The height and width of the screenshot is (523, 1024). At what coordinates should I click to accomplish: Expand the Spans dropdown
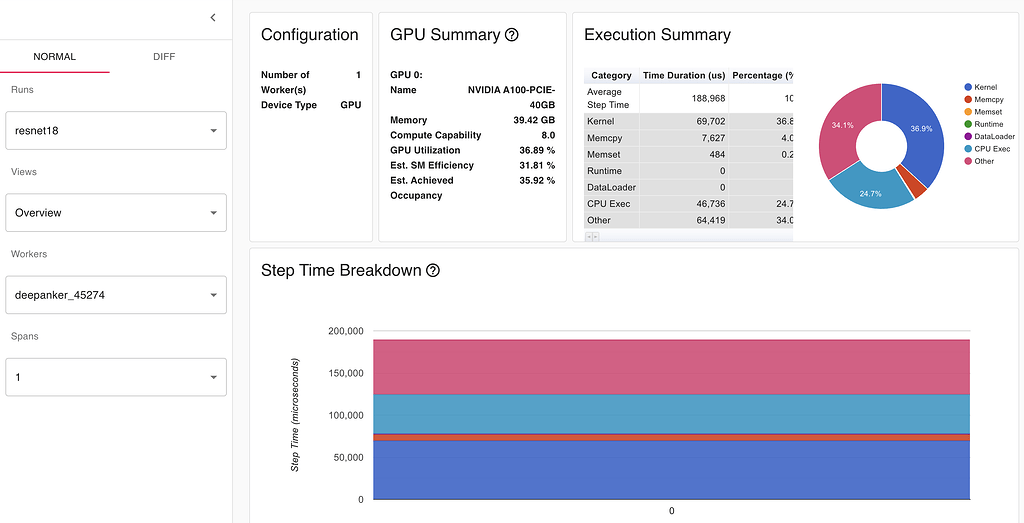[116, 377]
